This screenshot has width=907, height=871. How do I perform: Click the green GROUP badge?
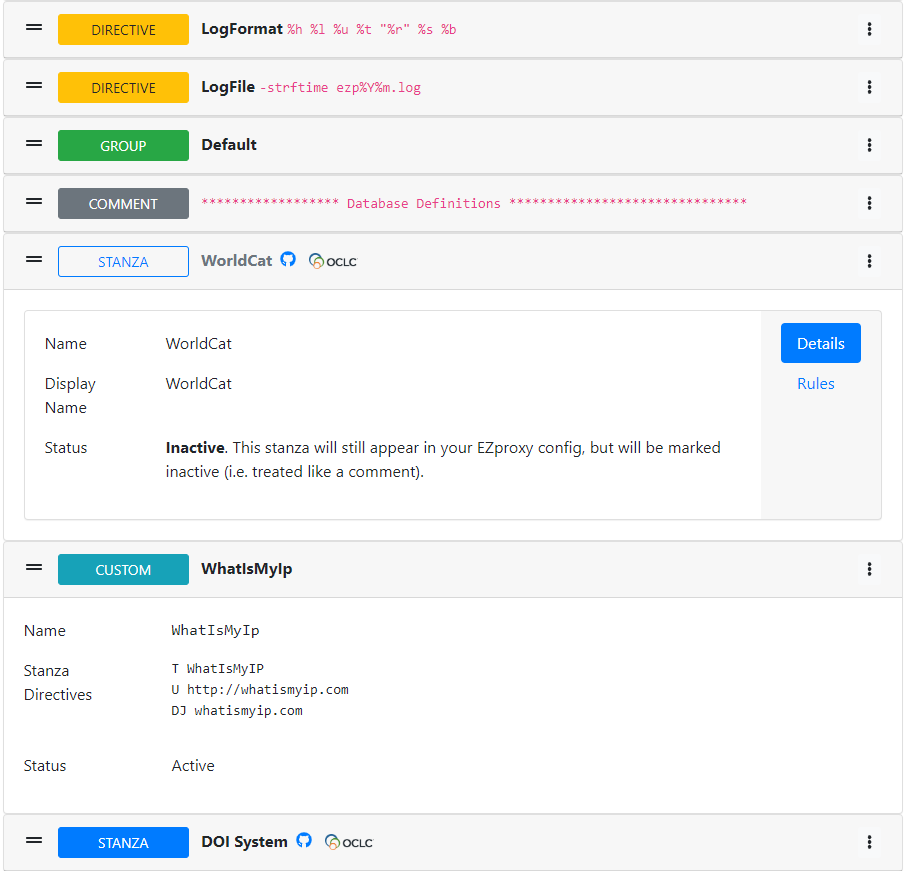click(123, 146)
